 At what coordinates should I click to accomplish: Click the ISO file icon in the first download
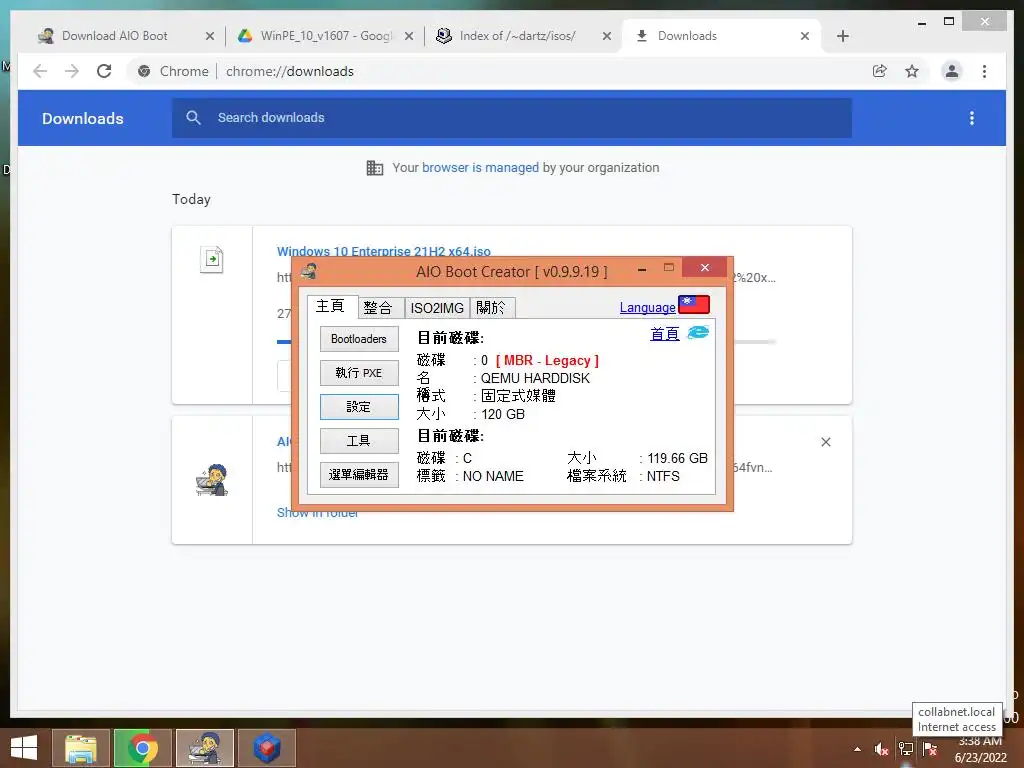tap(212, 259)
